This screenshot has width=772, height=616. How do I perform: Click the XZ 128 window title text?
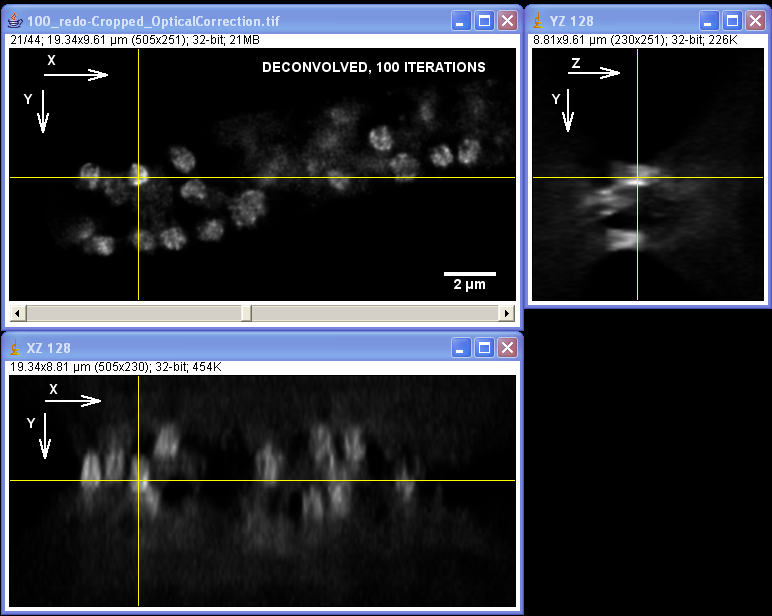[x=48, y=348]
